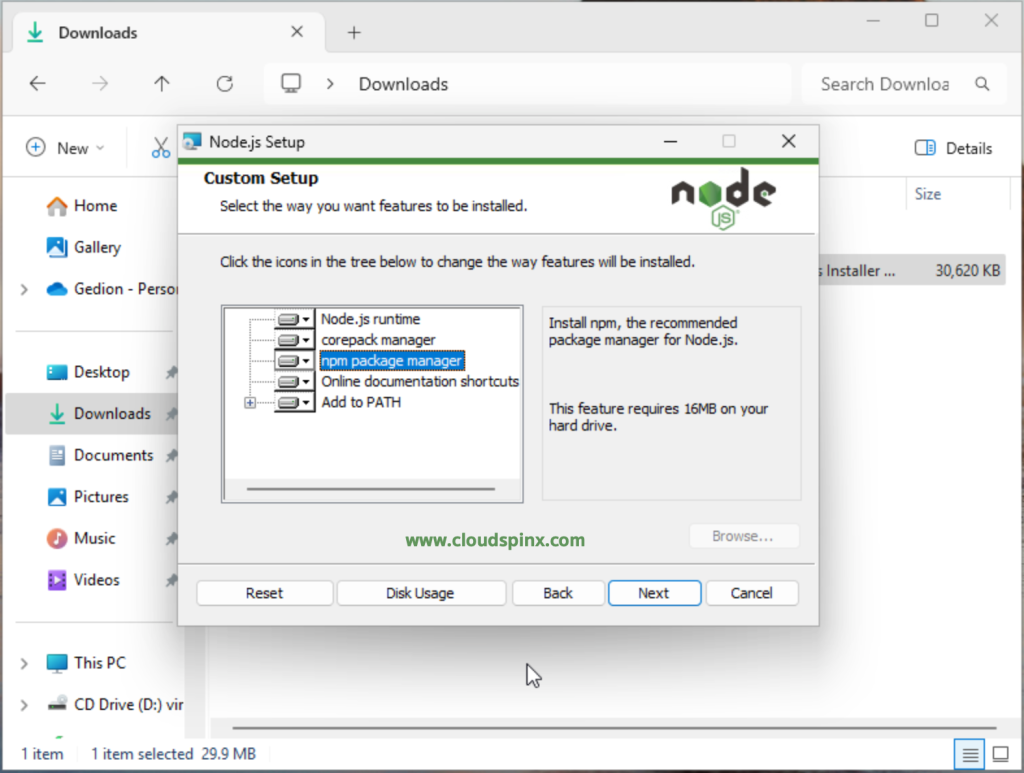The image size is (1024, 773).
Task: Open a new File Explorer tab
Action: click(x=353, y=32)
